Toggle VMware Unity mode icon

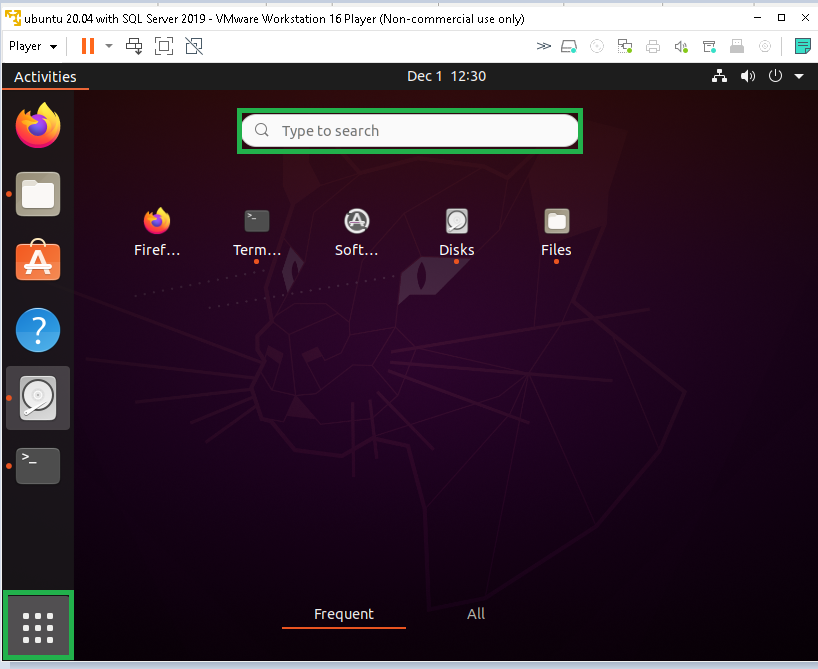pyautogui.click(x=194, y=46)
